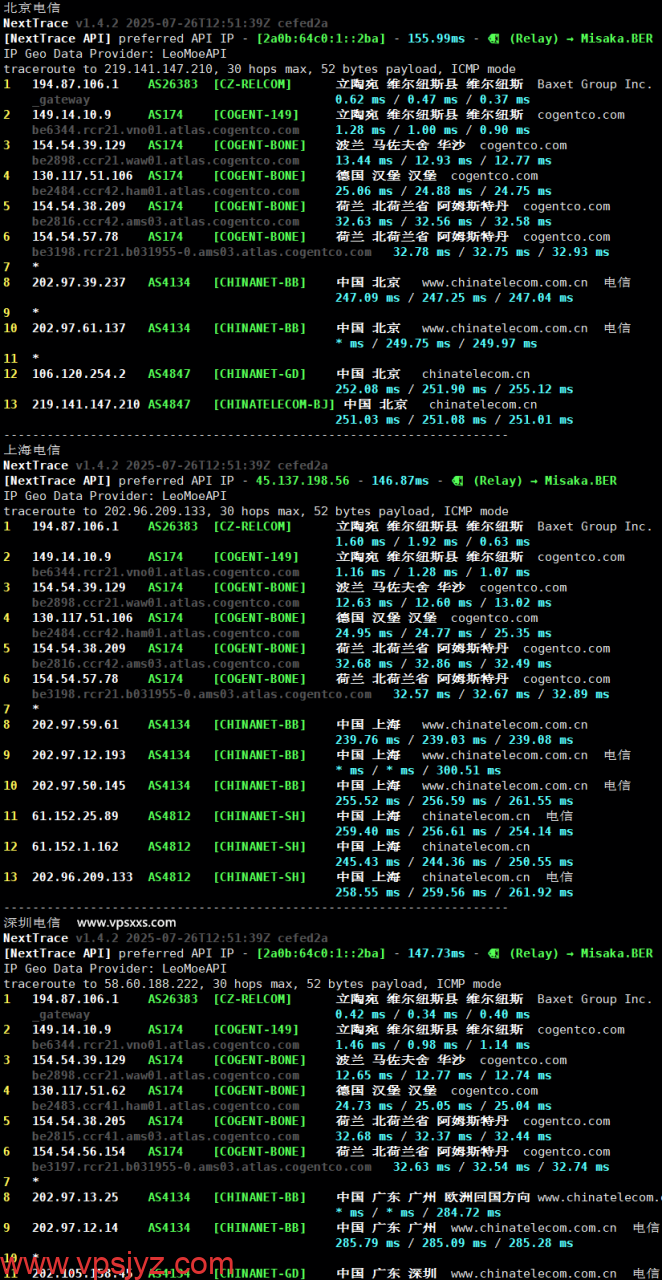662x1280 pixels.
Task: Select API latency 146.87ms
Action: pos(400,481)
